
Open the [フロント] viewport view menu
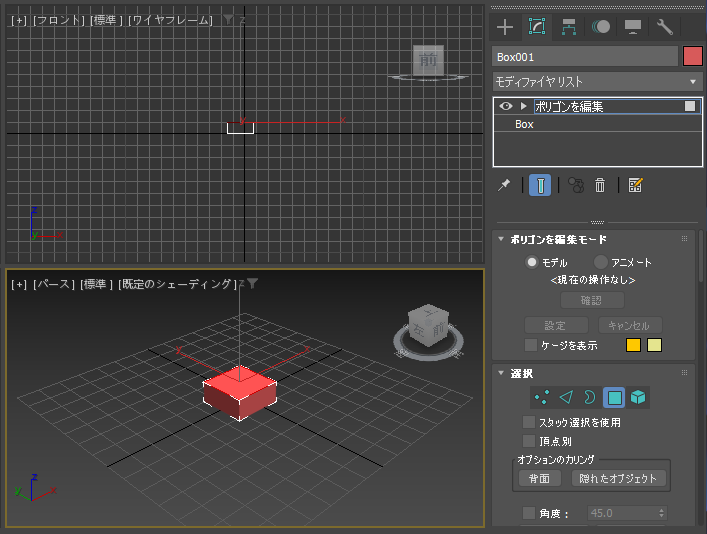(59, 20)
